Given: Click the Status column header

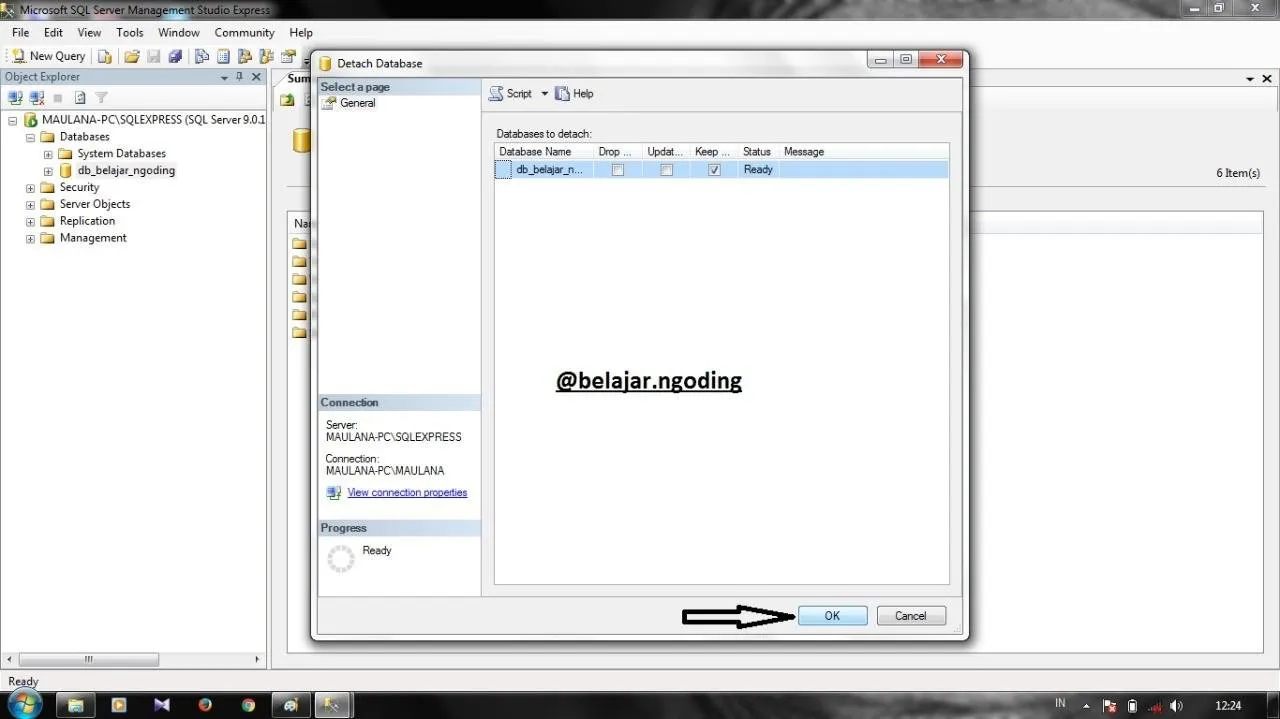Looking at the screenshot, I should 759,152.
